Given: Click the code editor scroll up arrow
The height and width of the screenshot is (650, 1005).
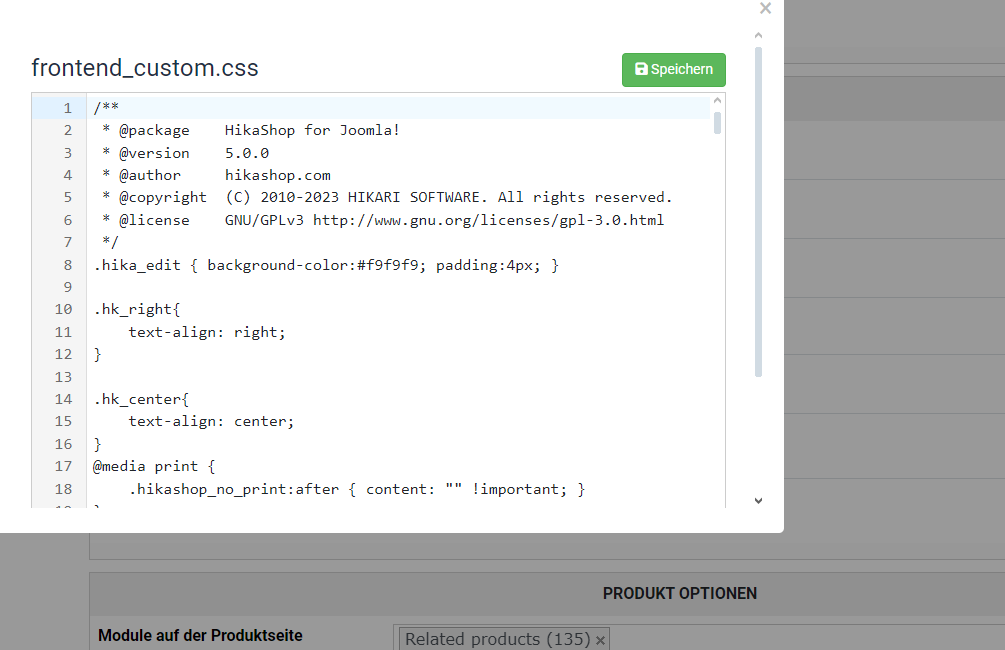Looking at the screenshot, I should [717, 101].
